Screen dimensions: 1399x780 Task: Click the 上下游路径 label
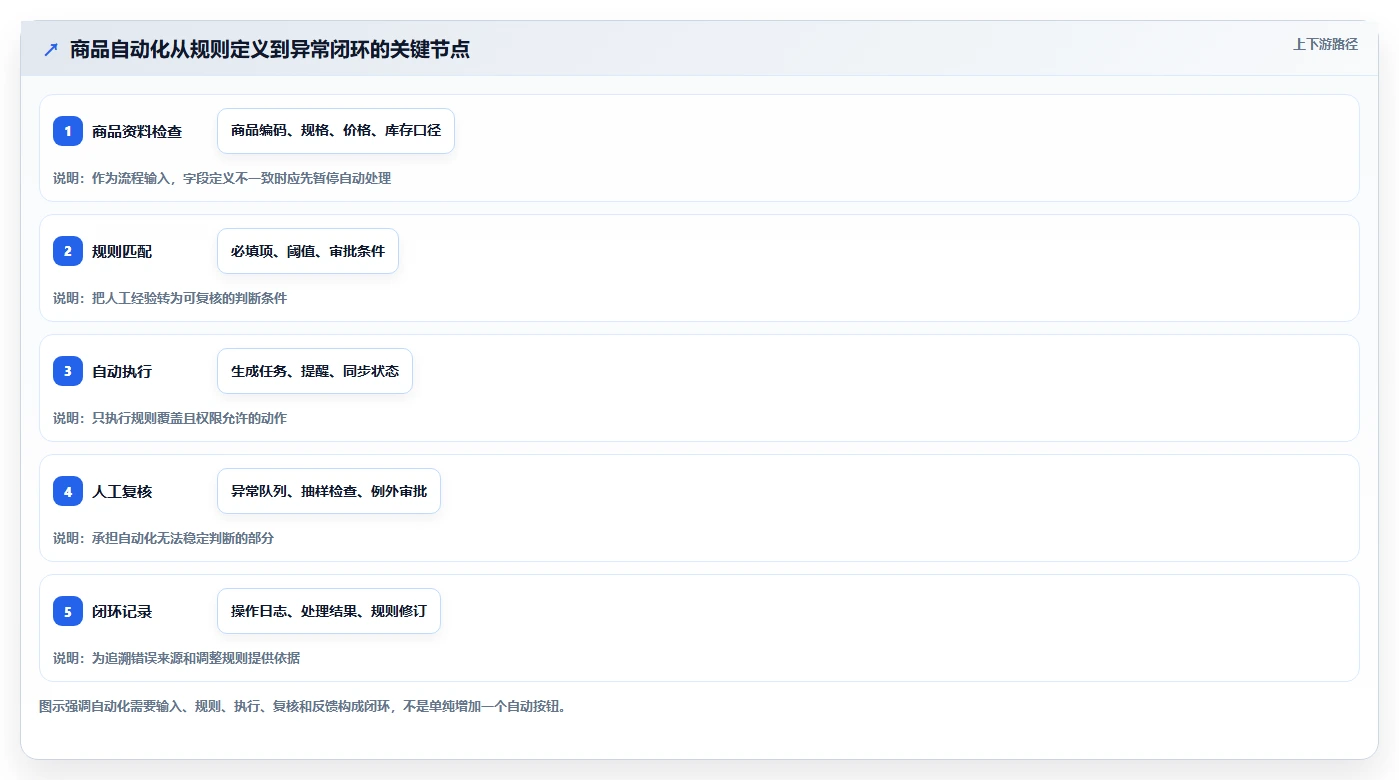tap(1325, 44)
